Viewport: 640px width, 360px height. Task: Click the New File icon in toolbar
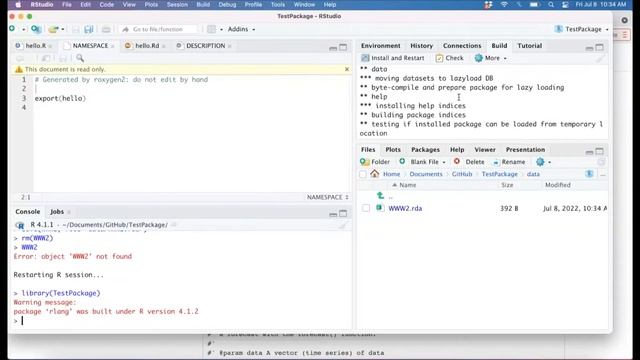pyautogui.click(x=12, y=29)
